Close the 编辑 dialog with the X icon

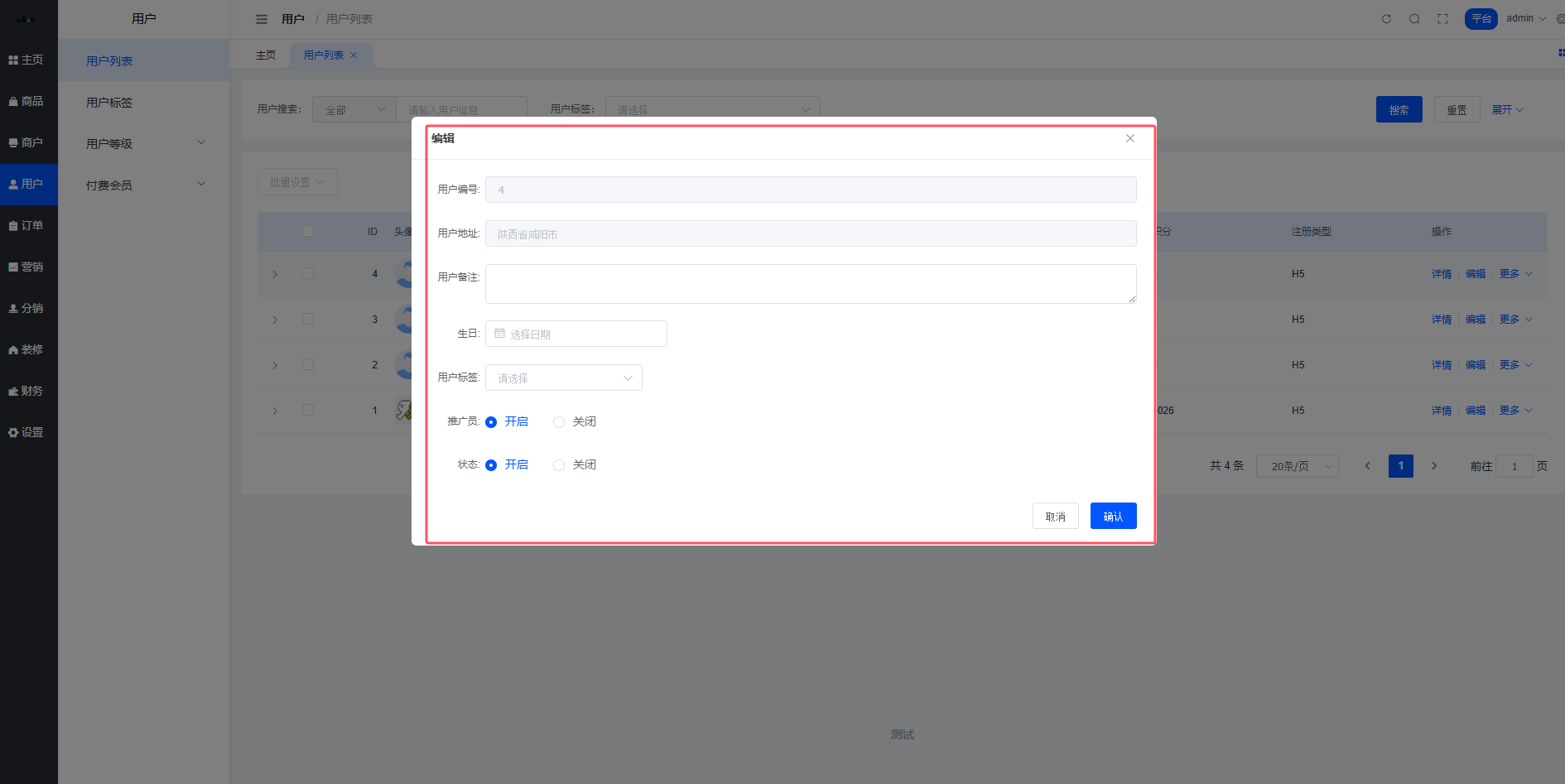(1129, 138)
